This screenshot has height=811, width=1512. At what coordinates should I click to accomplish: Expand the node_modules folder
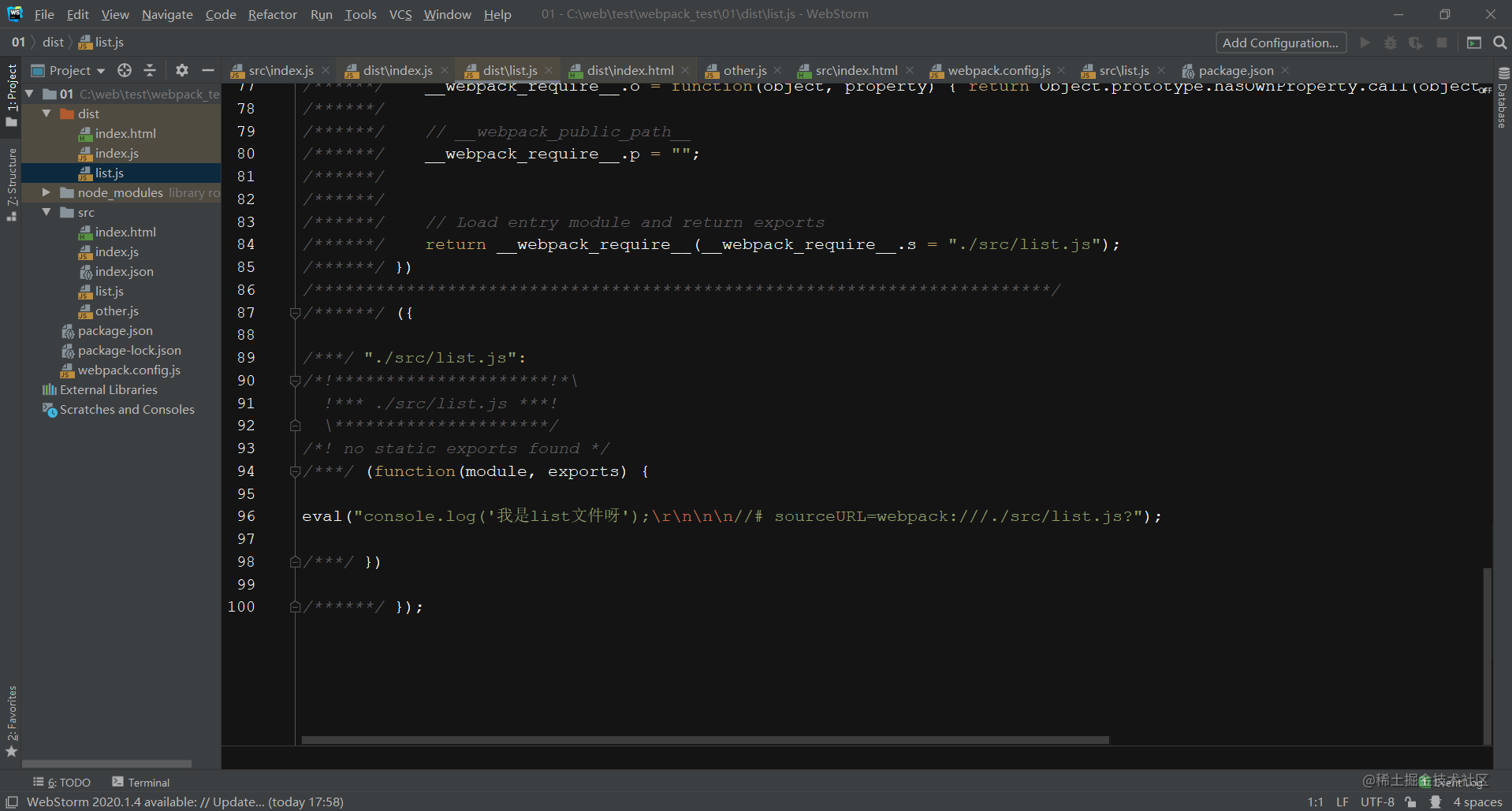47,192
